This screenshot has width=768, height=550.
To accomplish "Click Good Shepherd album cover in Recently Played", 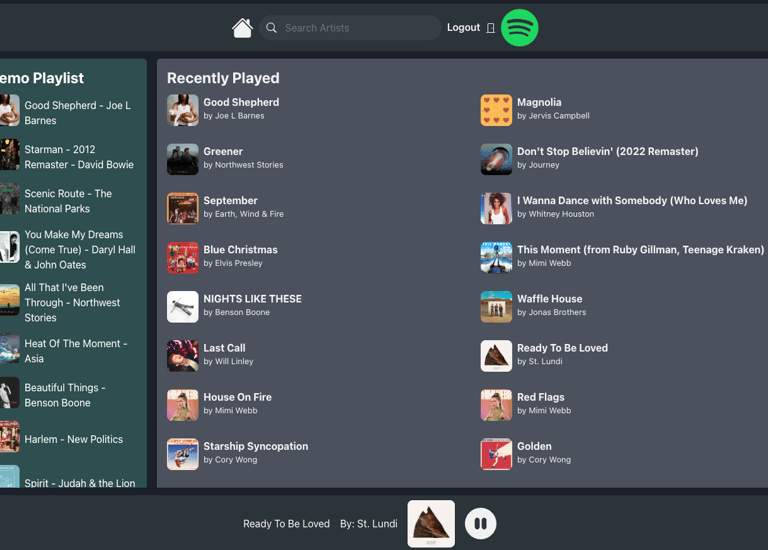I will [x=183, y=110].
